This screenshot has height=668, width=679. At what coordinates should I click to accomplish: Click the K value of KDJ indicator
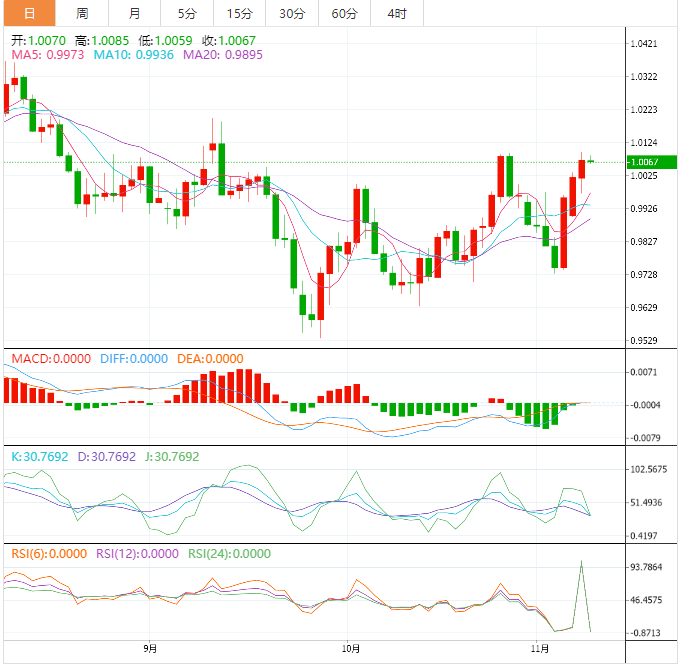(x=40, y=456)
